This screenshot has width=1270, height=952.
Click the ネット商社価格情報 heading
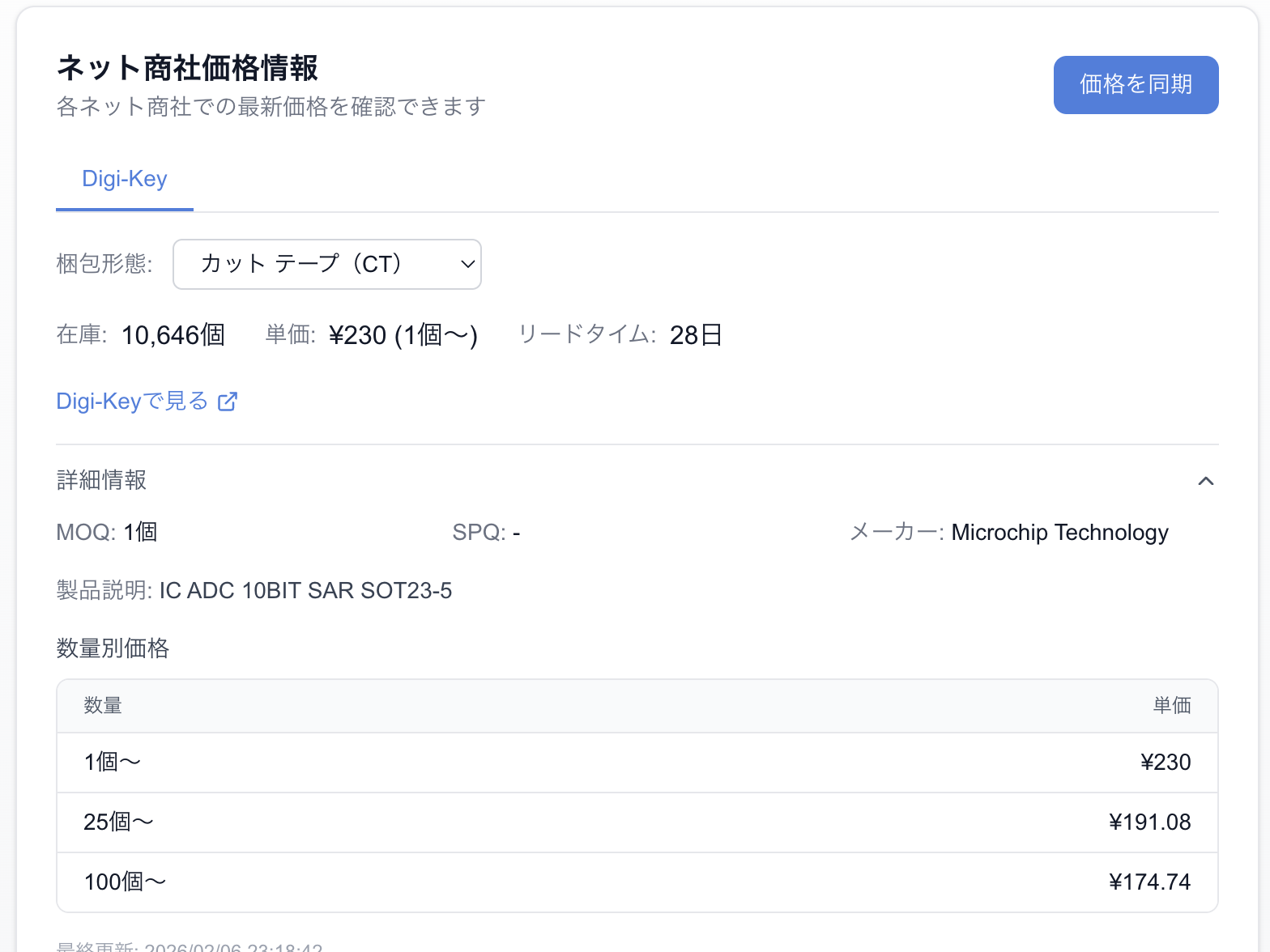point(187,68)
